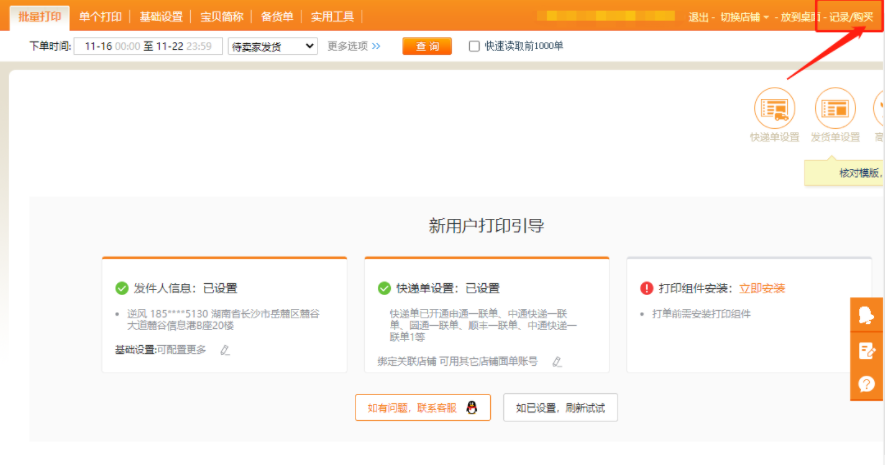Open the 快递单设置 icon
Viewport: 885px width, 465px height.
(774, 108)
